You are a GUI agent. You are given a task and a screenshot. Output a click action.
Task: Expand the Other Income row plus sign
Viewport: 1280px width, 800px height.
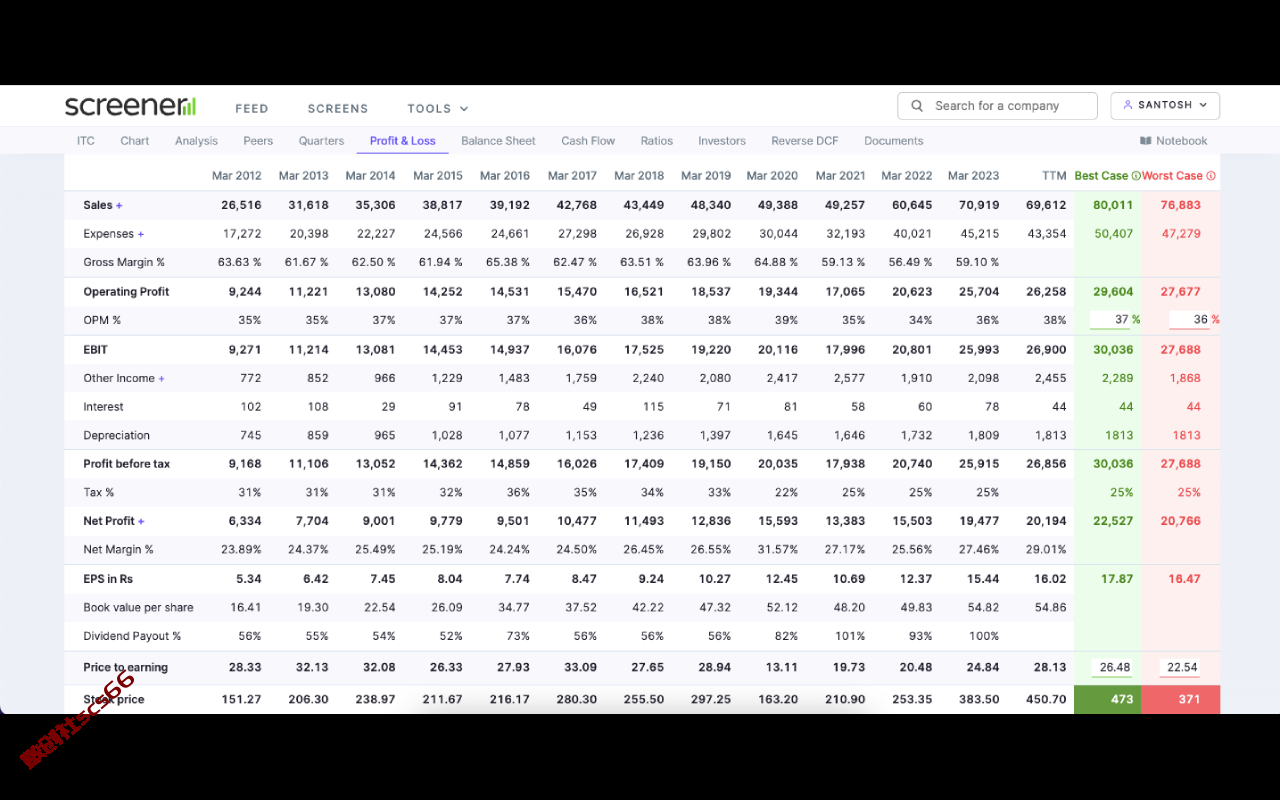[161, 378]
